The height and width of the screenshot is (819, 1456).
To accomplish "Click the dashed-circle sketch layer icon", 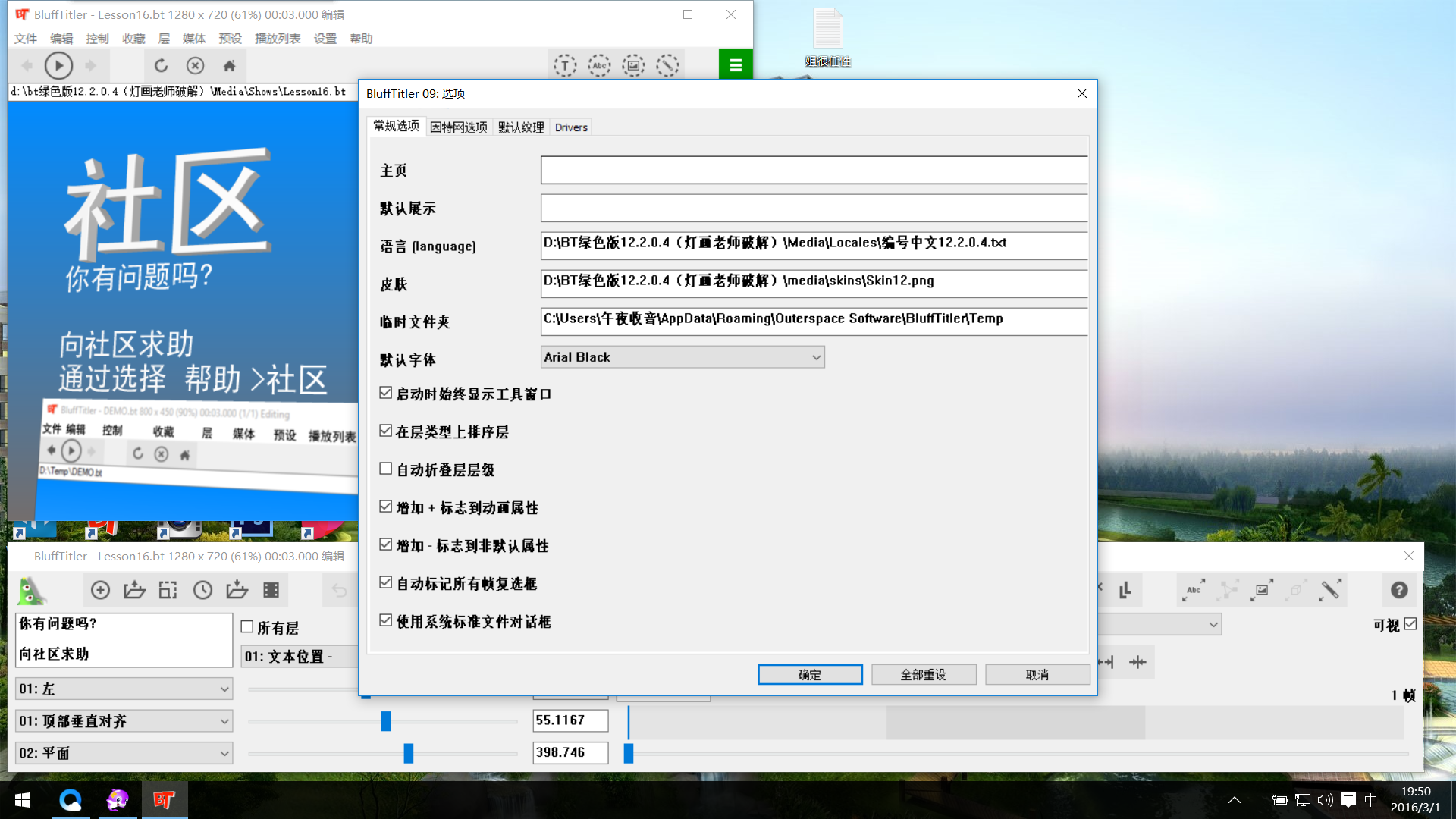I will [x=667, y=66].
